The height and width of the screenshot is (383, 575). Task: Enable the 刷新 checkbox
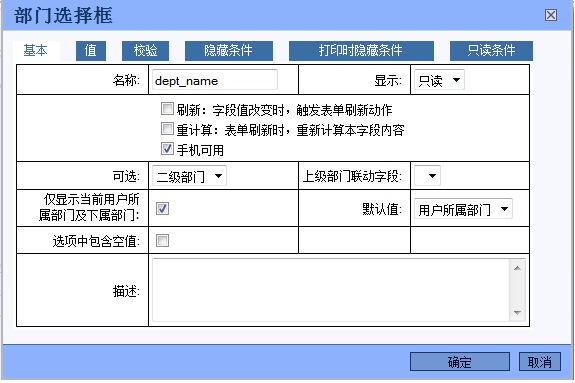pos(167,109)
